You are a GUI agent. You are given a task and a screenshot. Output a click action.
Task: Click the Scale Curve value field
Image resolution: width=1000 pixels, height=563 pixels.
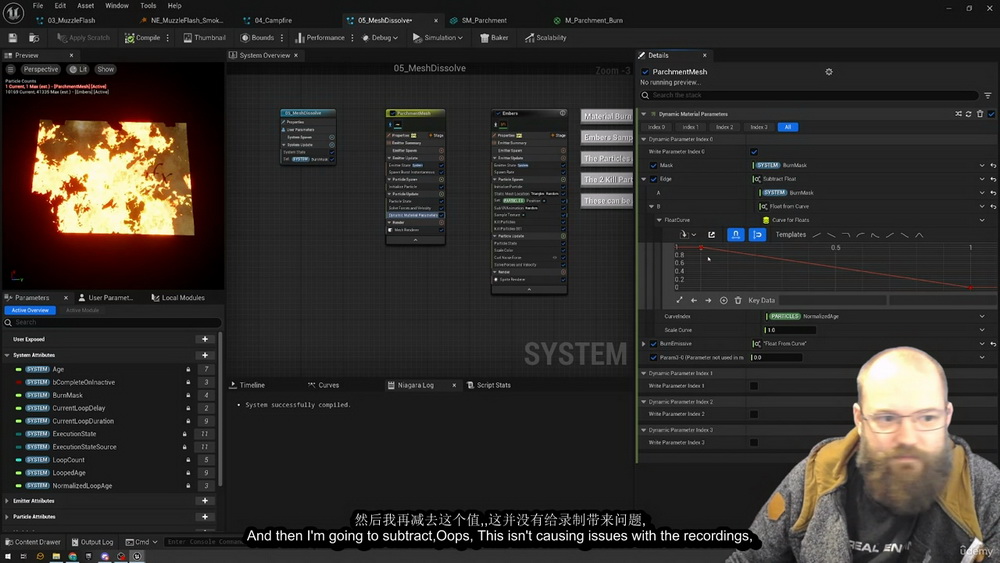(790, 330)
